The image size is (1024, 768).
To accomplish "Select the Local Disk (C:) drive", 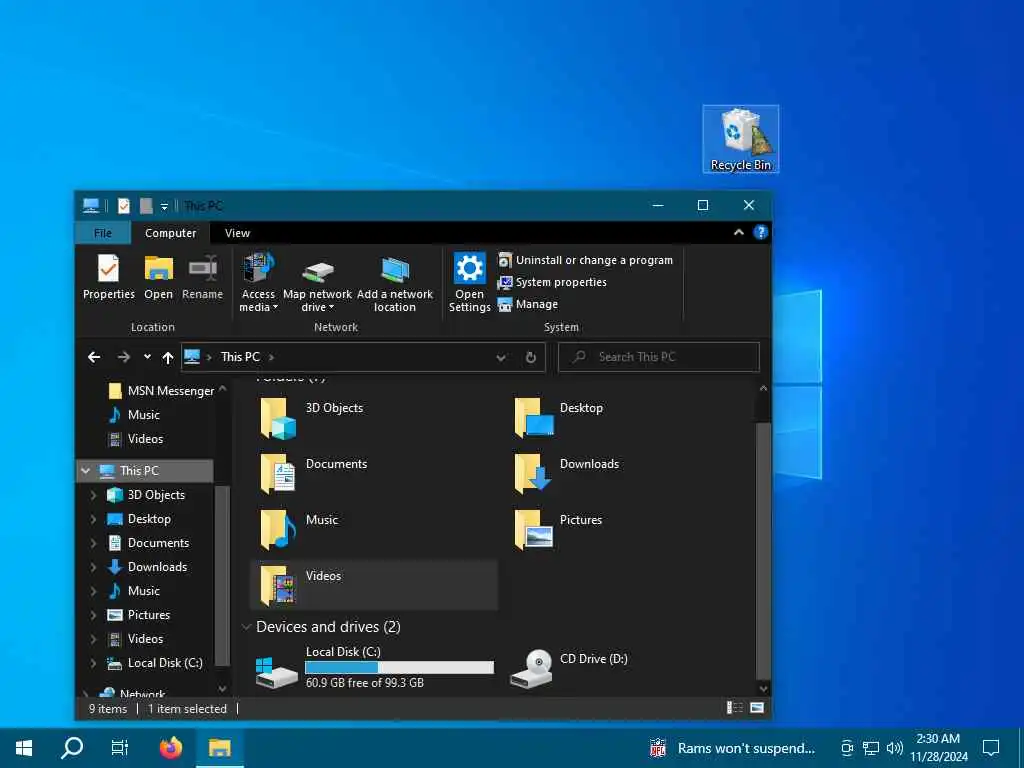I will tap(374, 667).
